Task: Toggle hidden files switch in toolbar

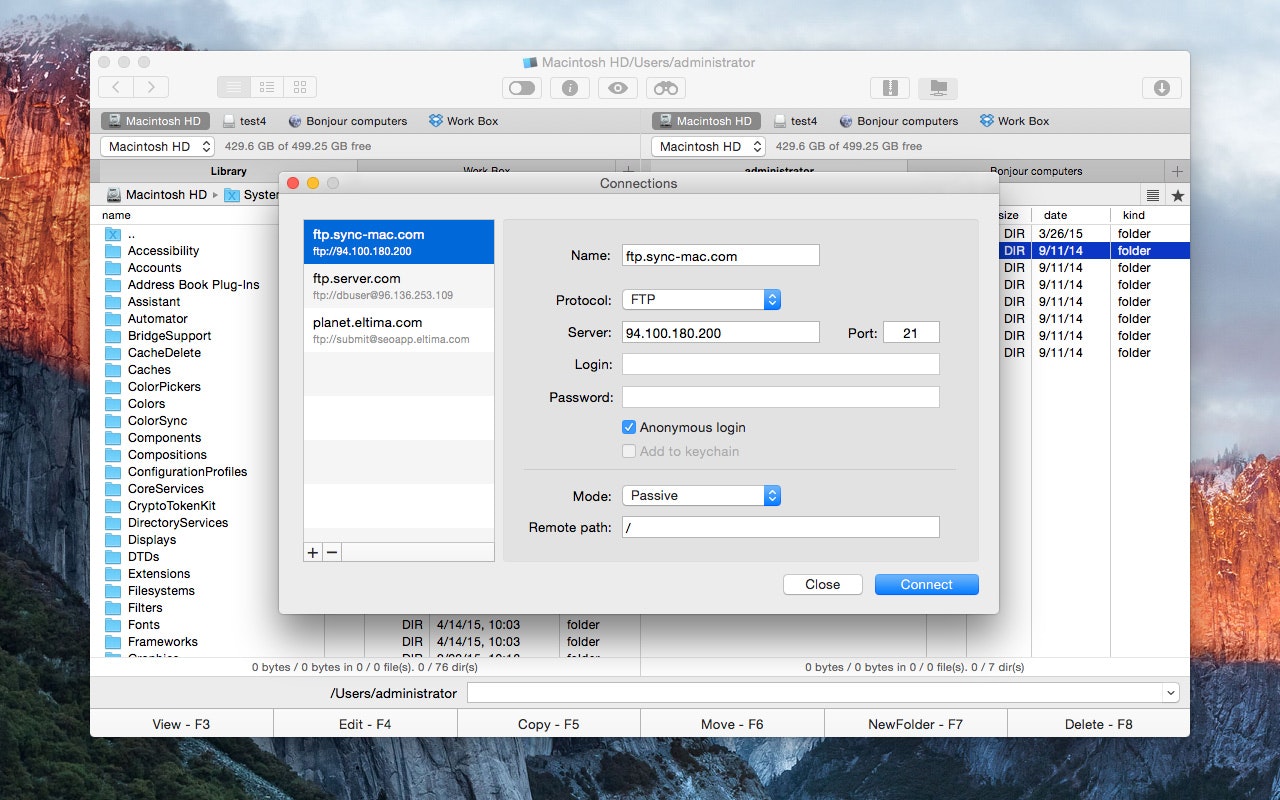Action: (x=522, y=88)
